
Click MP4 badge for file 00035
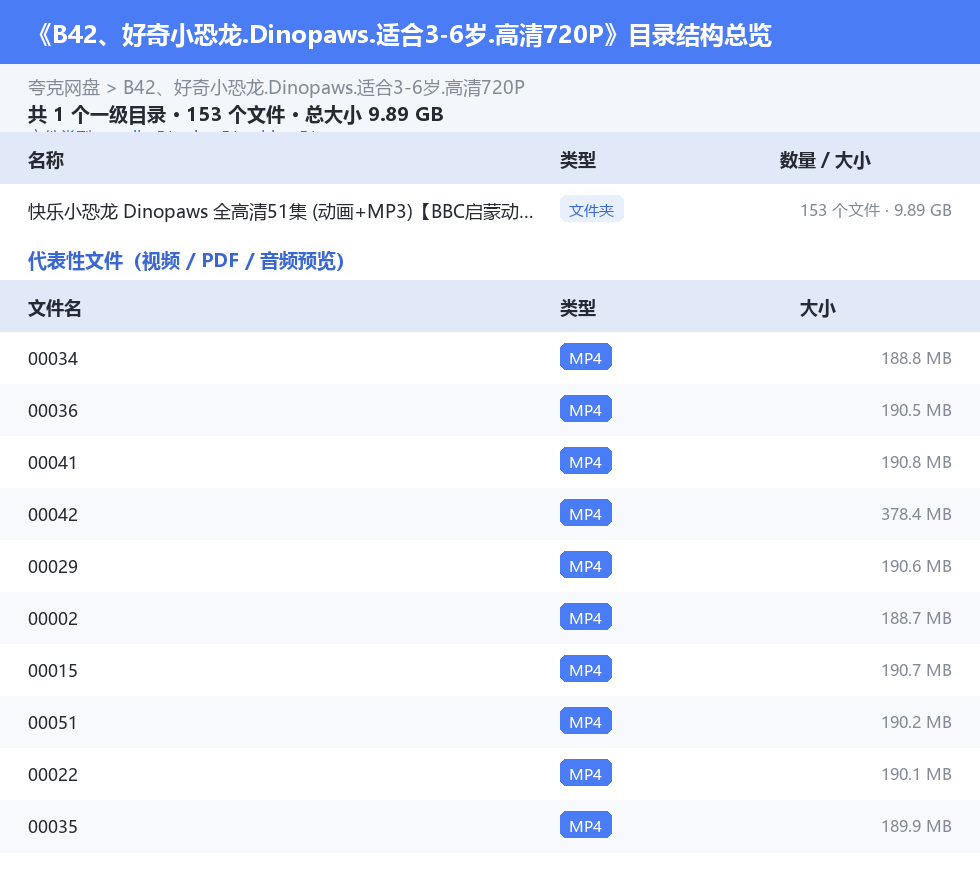(x=586, y=825)
